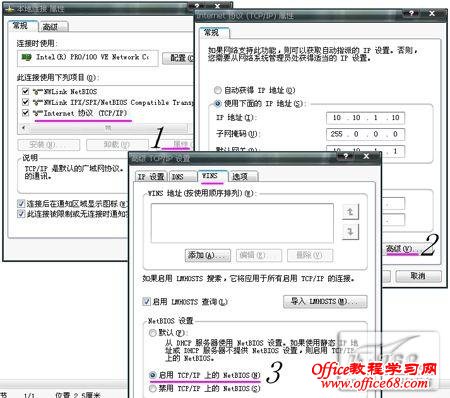Toggle 连接后在通知区域显示图标 checkbox
Viewport: 450px width, 398px height.
click(x=21, y=203)
